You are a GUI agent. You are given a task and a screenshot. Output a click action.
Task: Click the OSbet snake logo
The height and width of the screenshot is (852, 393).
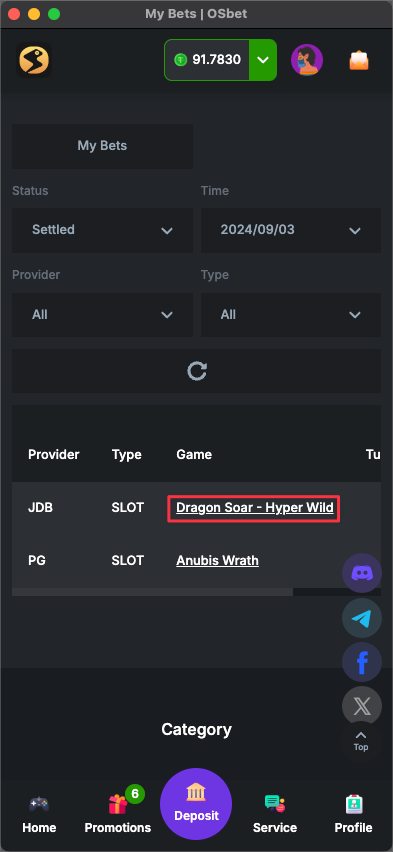(x=34, y=60)
